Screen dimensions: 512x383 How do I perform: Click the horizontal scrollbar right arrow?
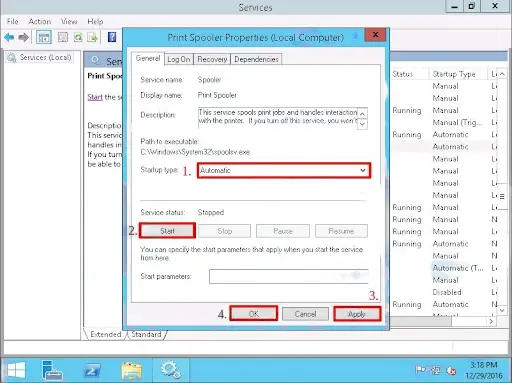491,321
